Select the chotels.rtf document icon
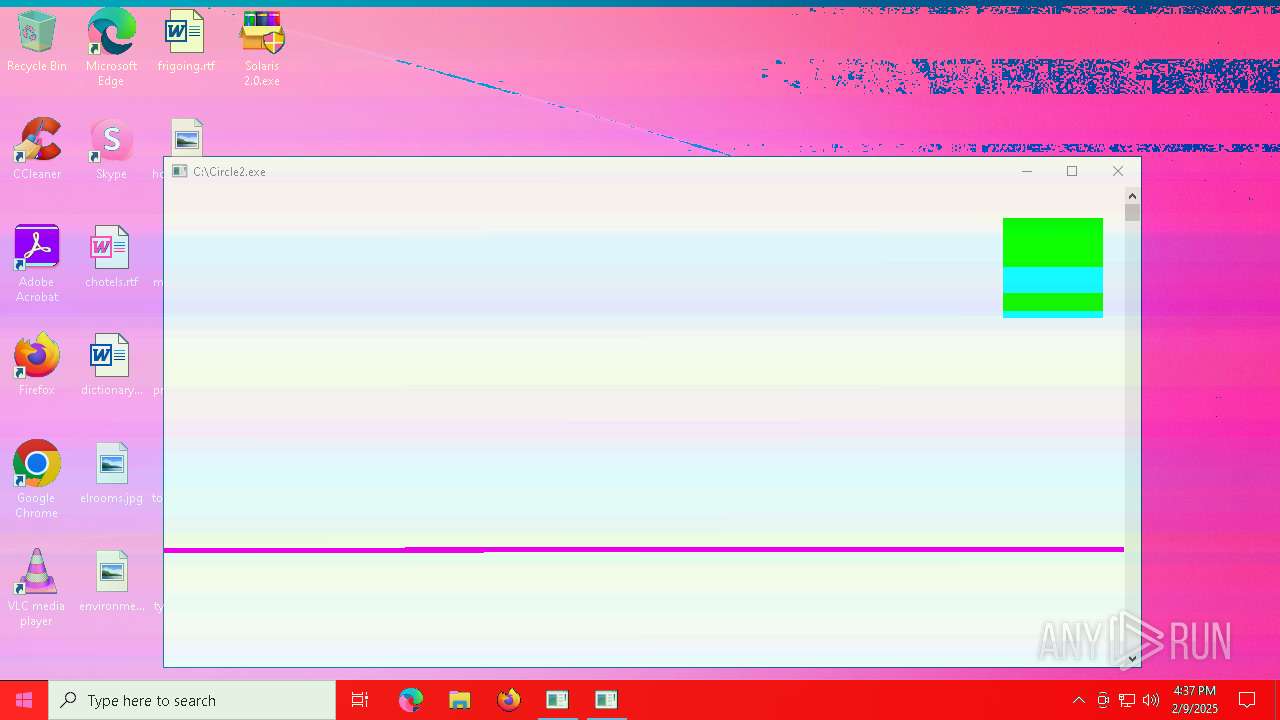This screenshot has height=720, width=1280. click(x=111, y=257)
